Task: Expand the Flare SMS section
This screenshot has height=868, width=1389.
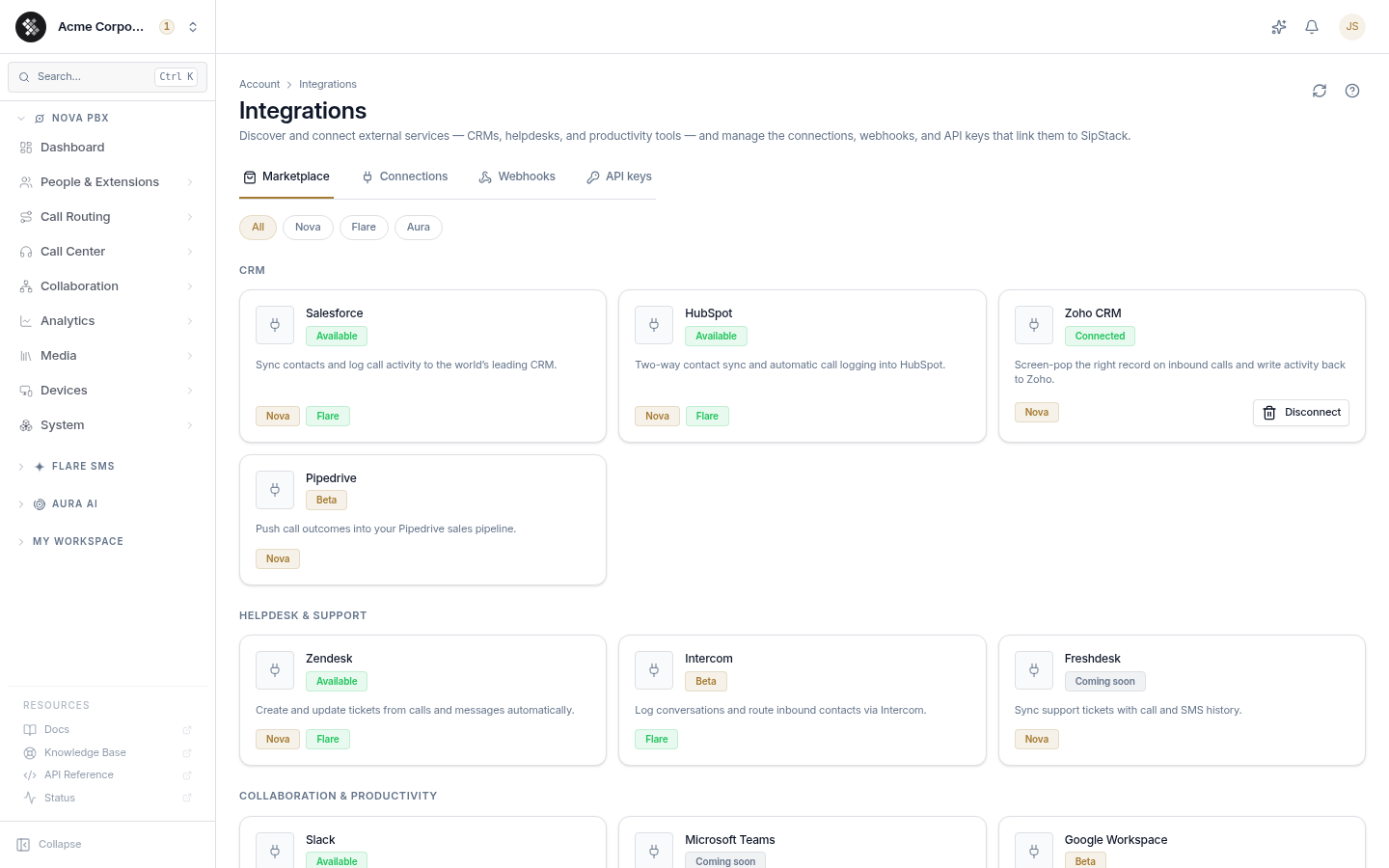Action: [107, 467]
